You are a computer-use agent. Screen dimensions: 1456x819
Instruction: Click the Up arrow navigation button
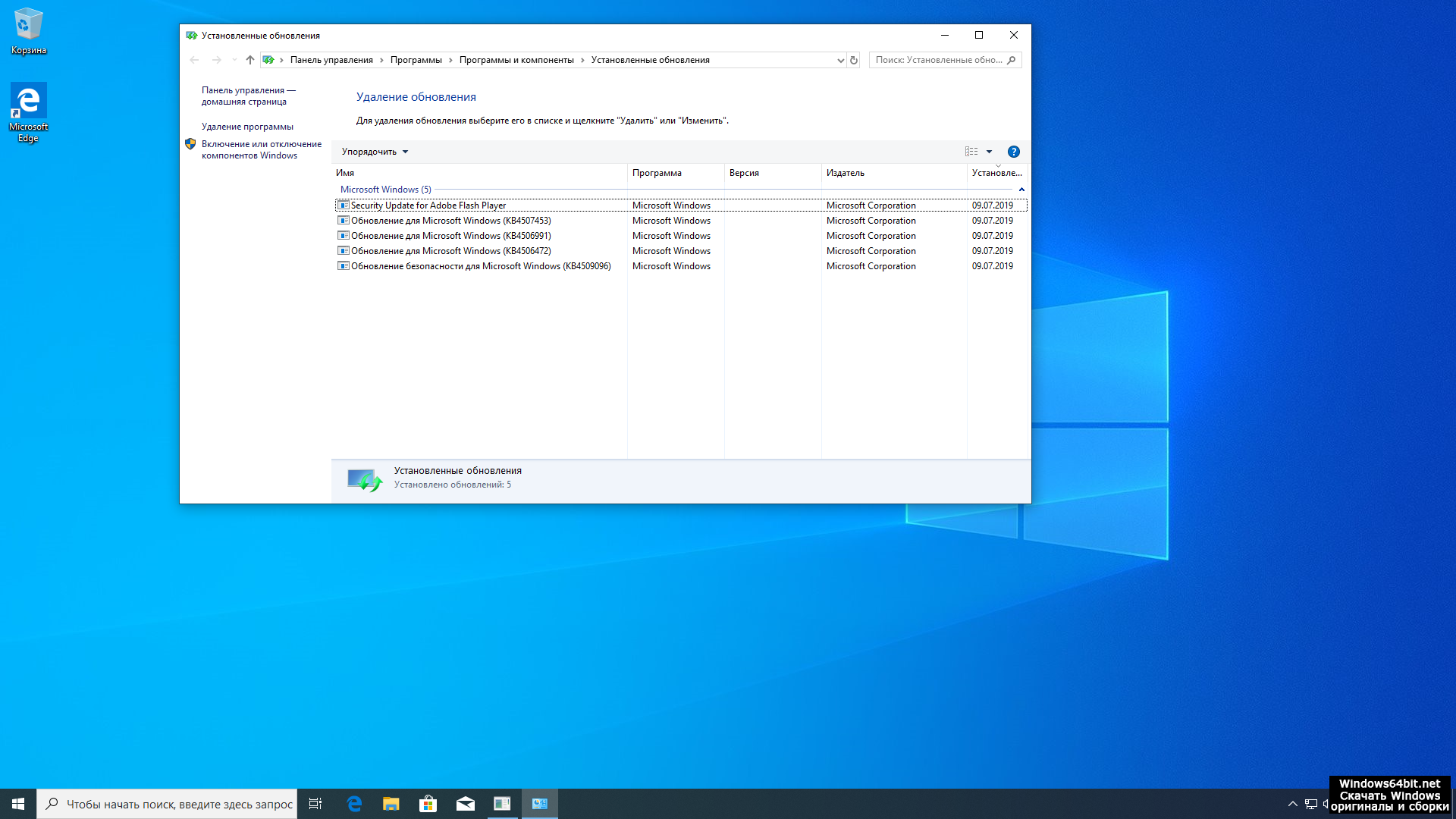(250, 60)
